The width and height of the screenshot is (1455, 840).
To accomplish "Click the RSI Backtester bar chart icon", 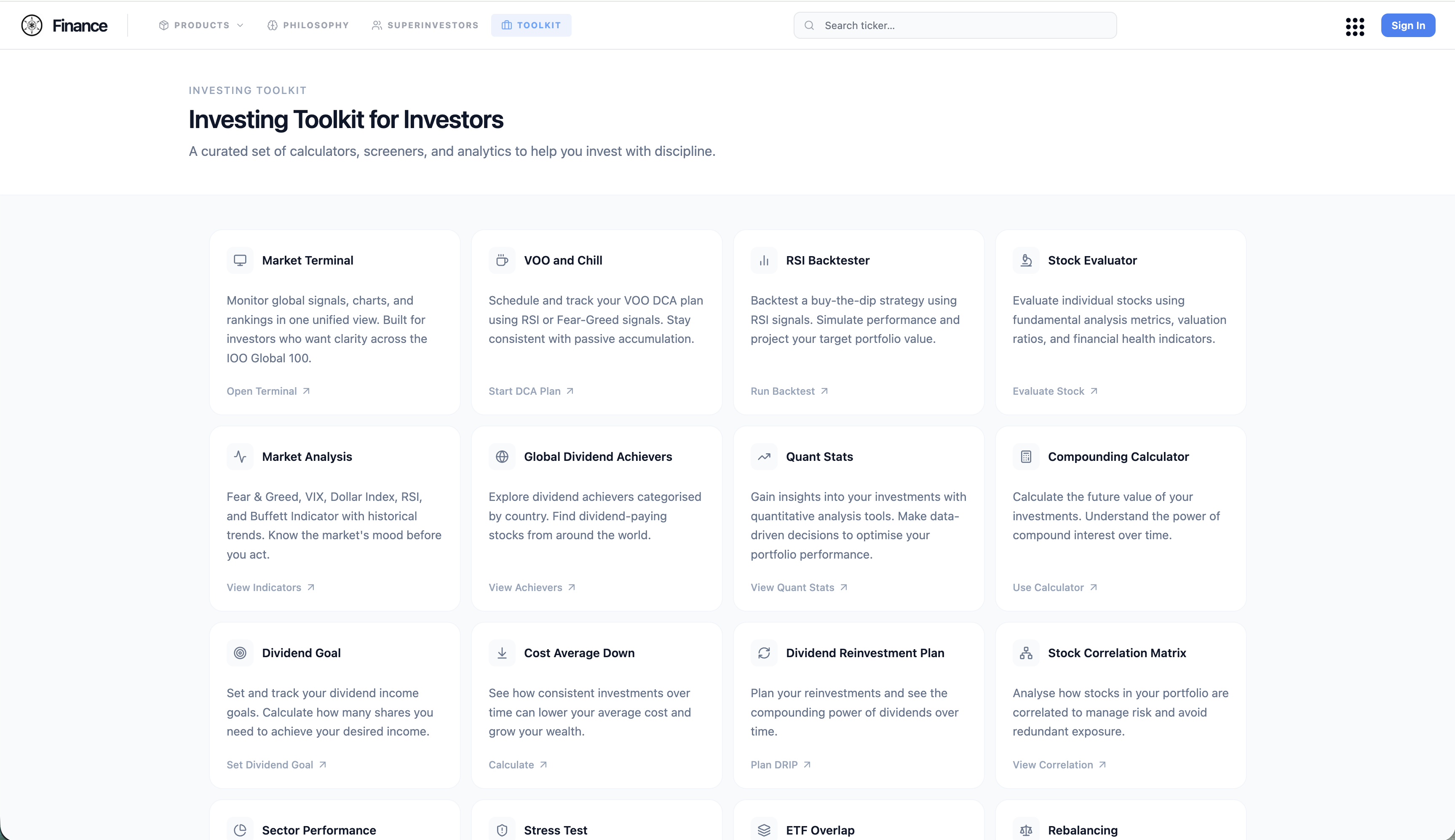I will click(764, 260).
